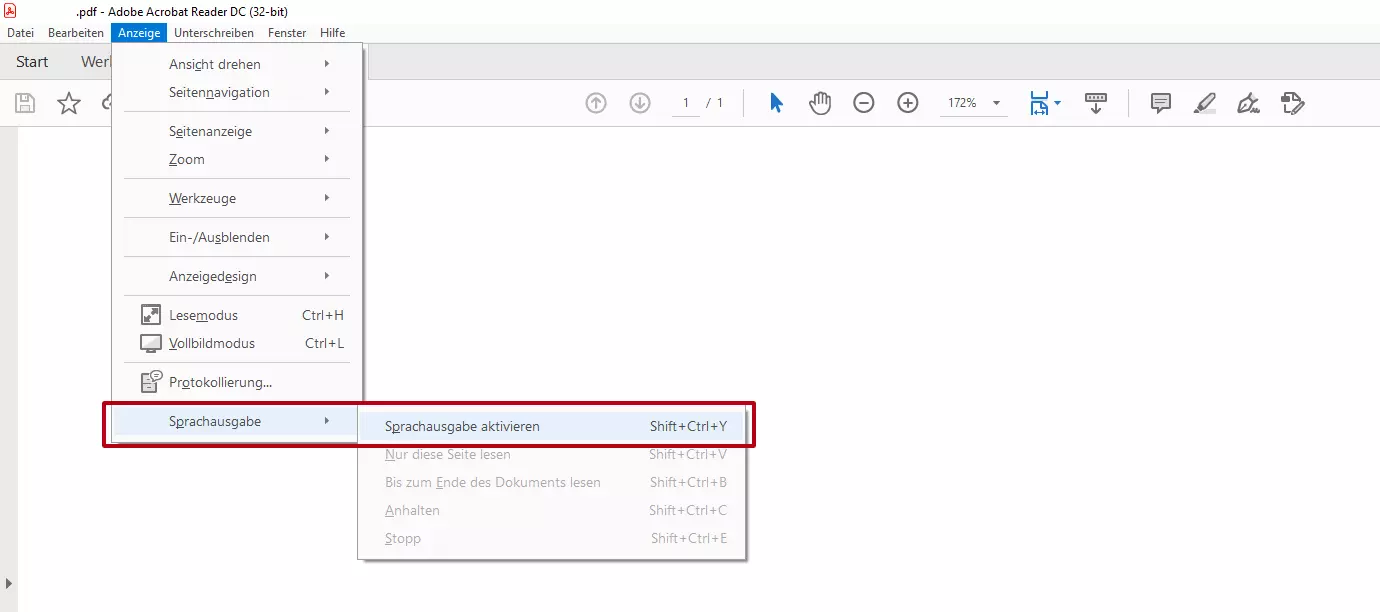Image resolution: width=1380 pixels, height=612 pixels.
Task: Open the Sign document pen tool
Action: pyautogui.click(x=1248, y=103)
